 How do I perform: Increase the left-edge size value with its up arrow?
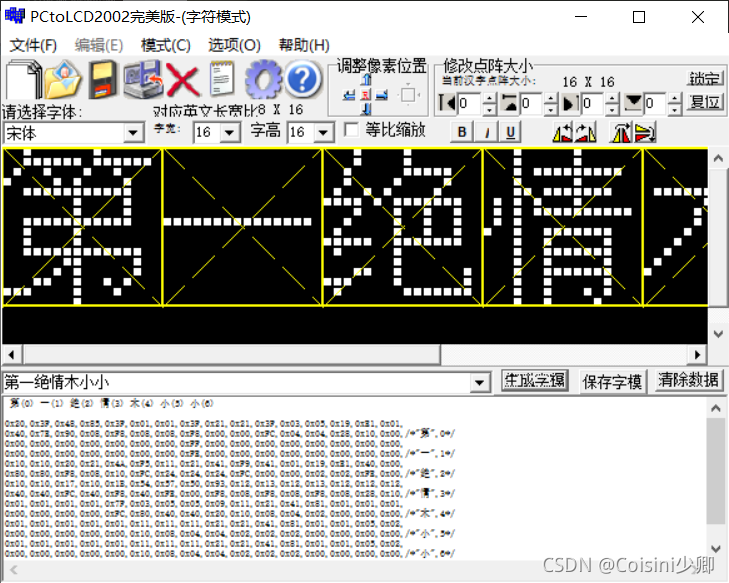pos(489,98)
